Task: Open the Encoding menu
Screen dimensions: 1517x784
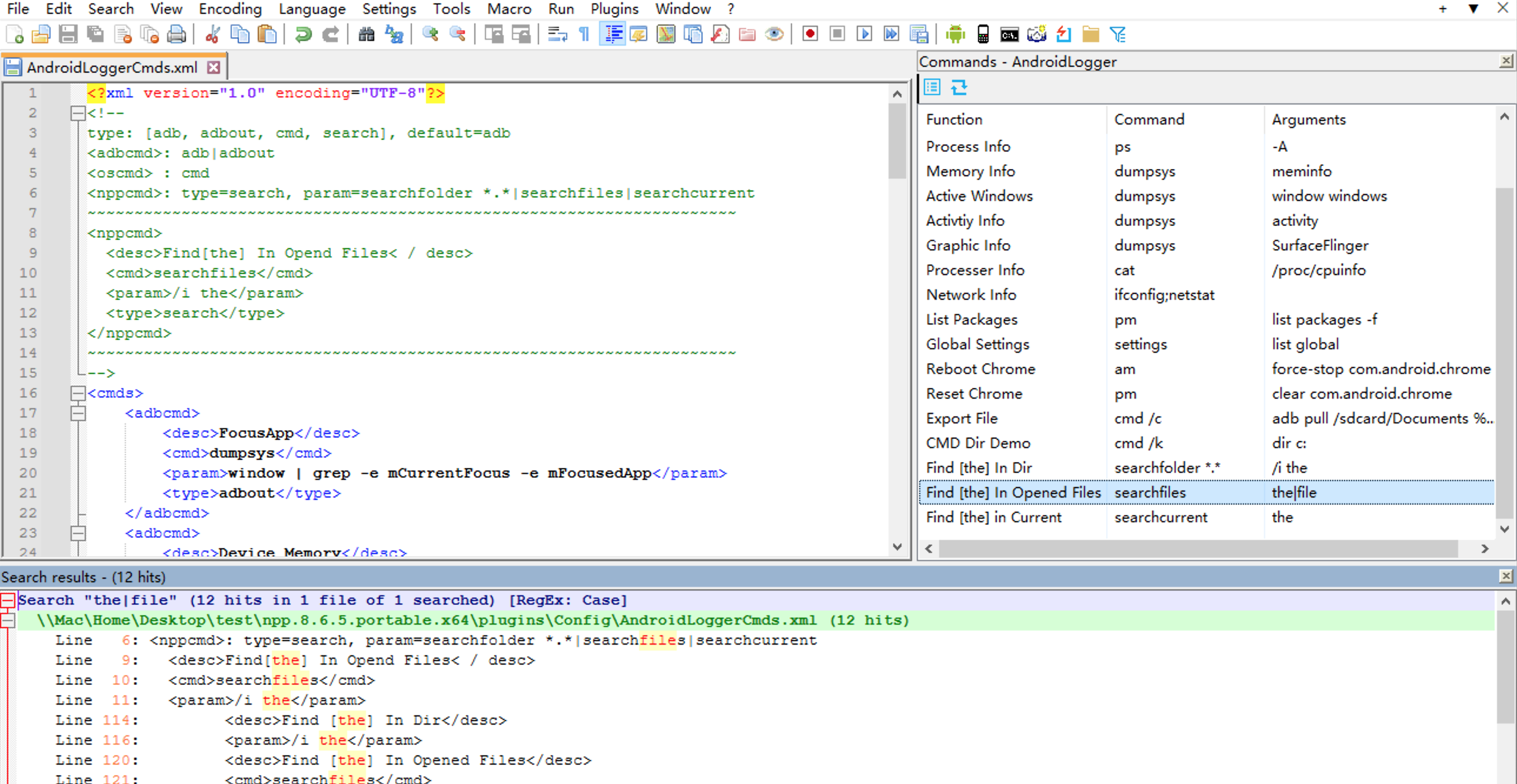Action: [230, 9]
